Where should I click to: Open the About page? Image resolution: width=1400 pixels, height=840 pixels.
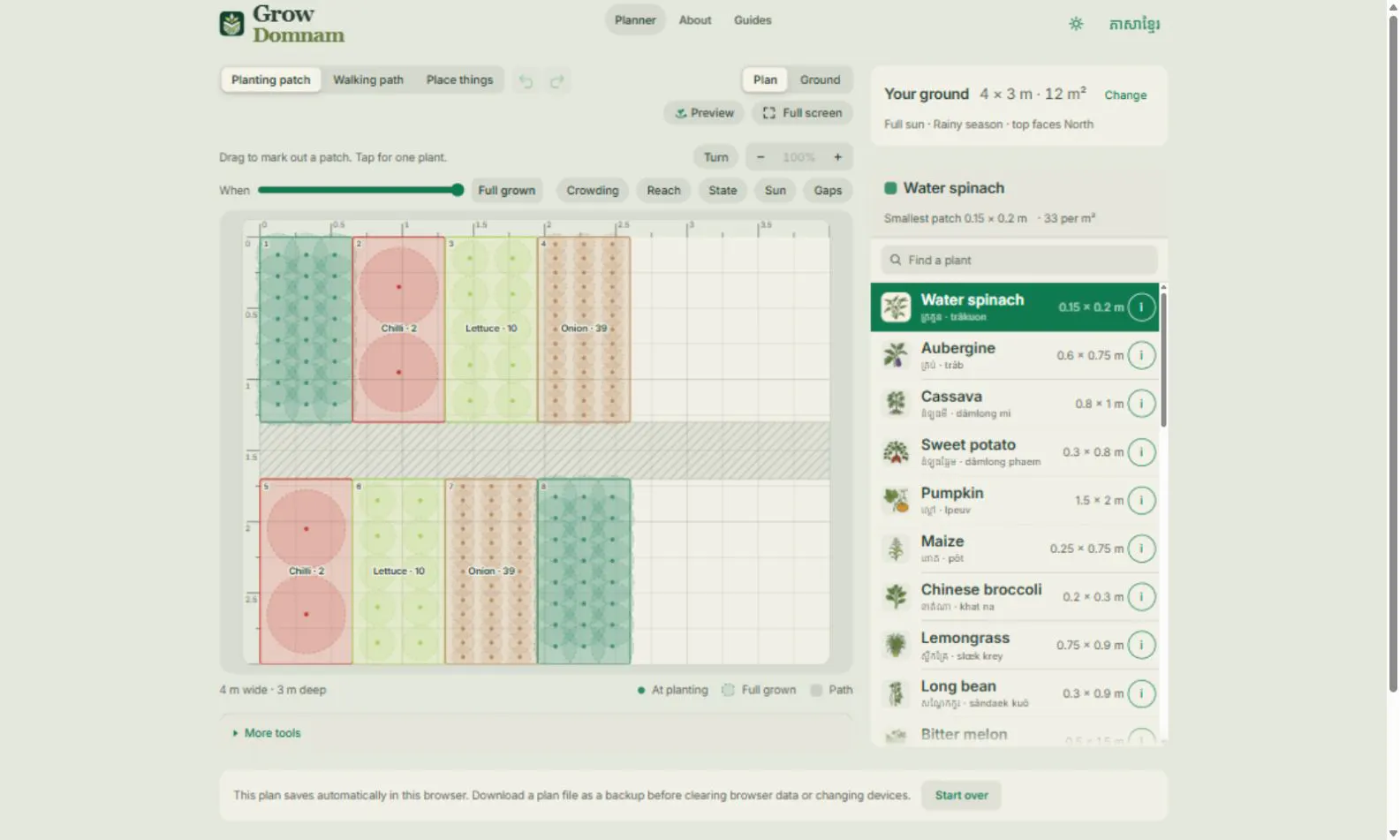pyautogui.click(x=695, y=20)
